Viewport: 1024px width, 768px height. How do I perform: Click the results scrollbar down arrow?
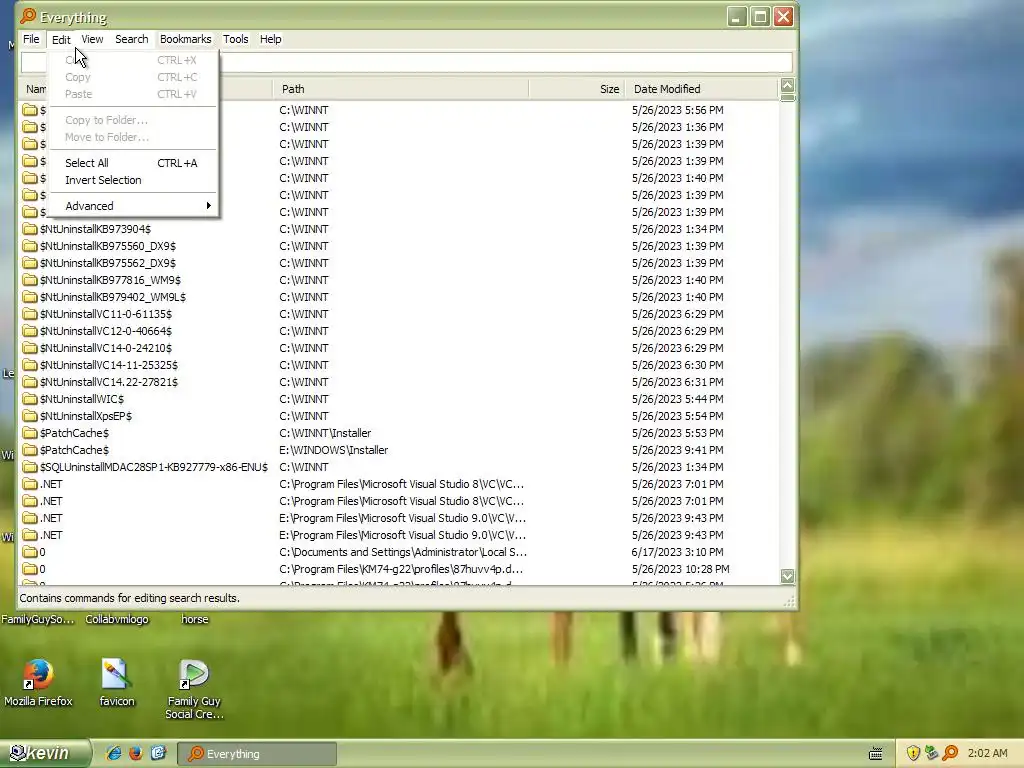click(788, 576)
